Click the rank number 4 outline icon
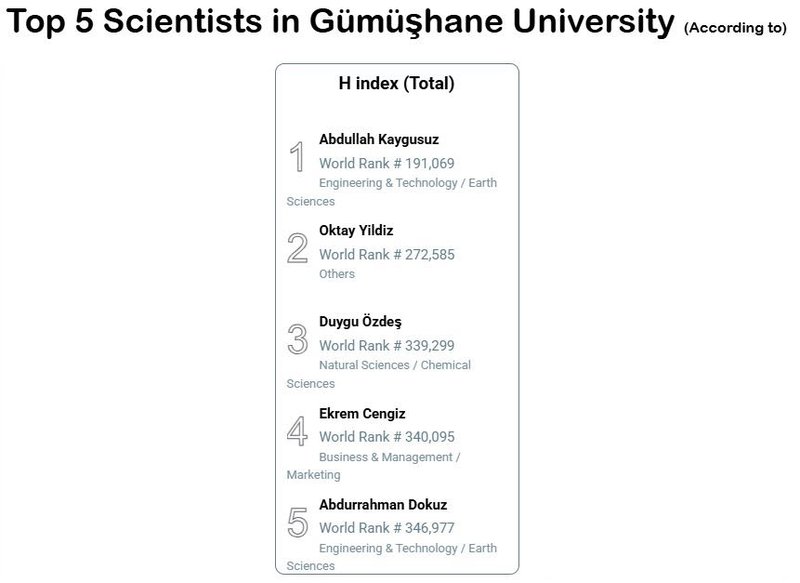800x583 pixels. [x=297, y=430]
